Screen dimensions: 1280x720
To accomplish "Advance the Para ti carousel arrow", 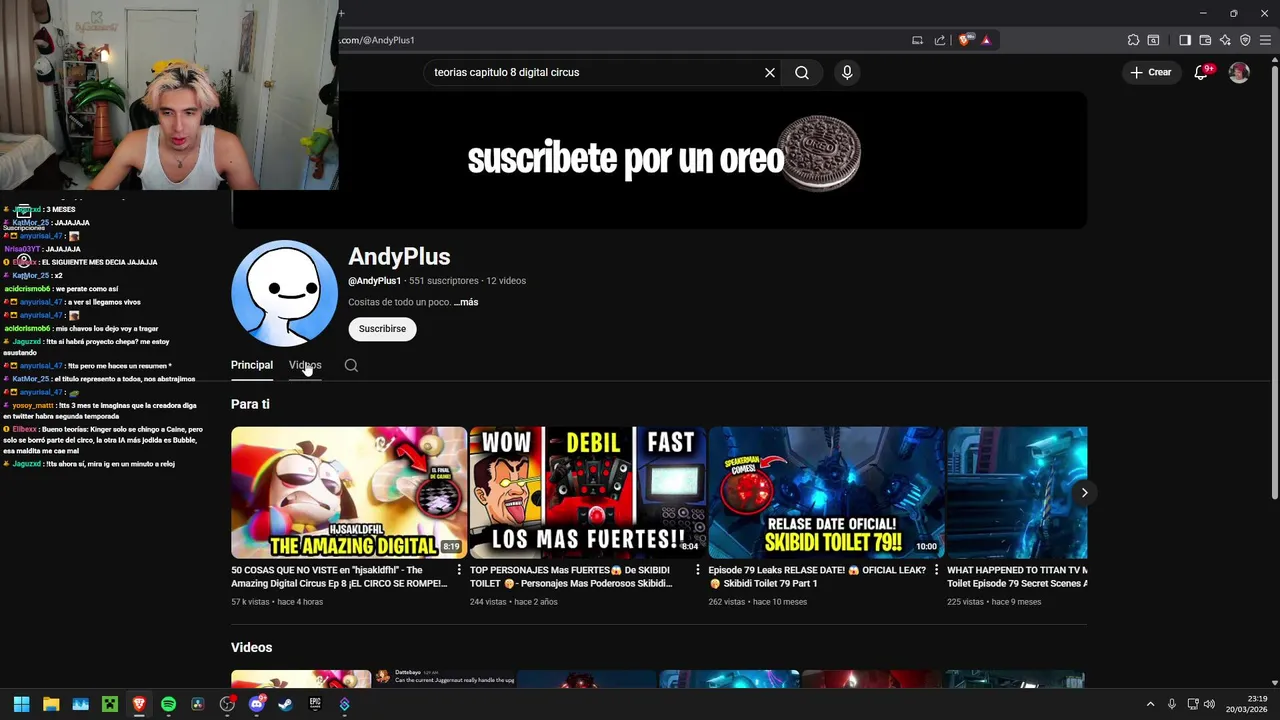I will point(1084,493).
